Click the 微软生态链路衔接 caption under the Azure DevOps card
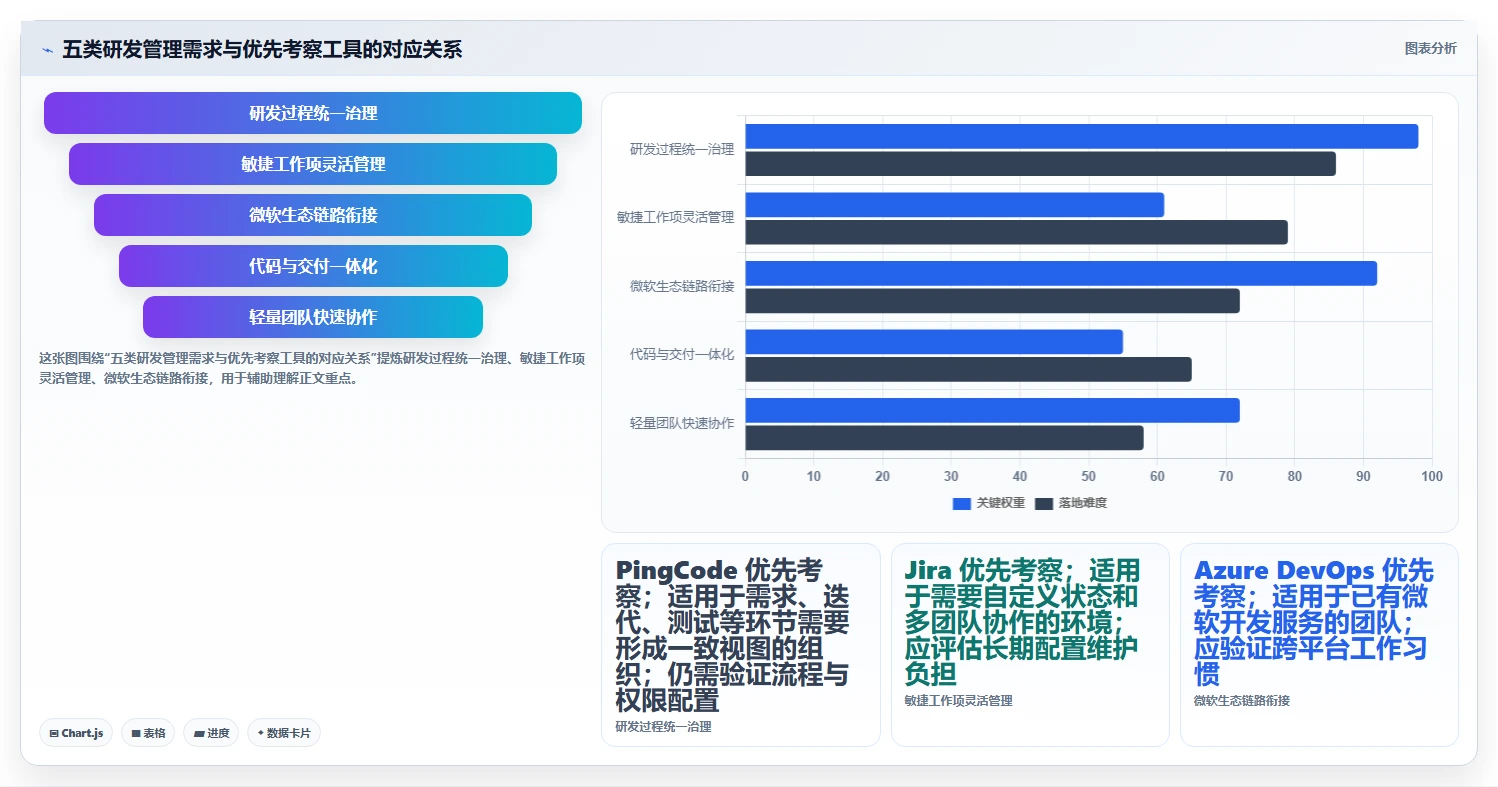The image size is (1498, 787). click(x=1242, y=701)
